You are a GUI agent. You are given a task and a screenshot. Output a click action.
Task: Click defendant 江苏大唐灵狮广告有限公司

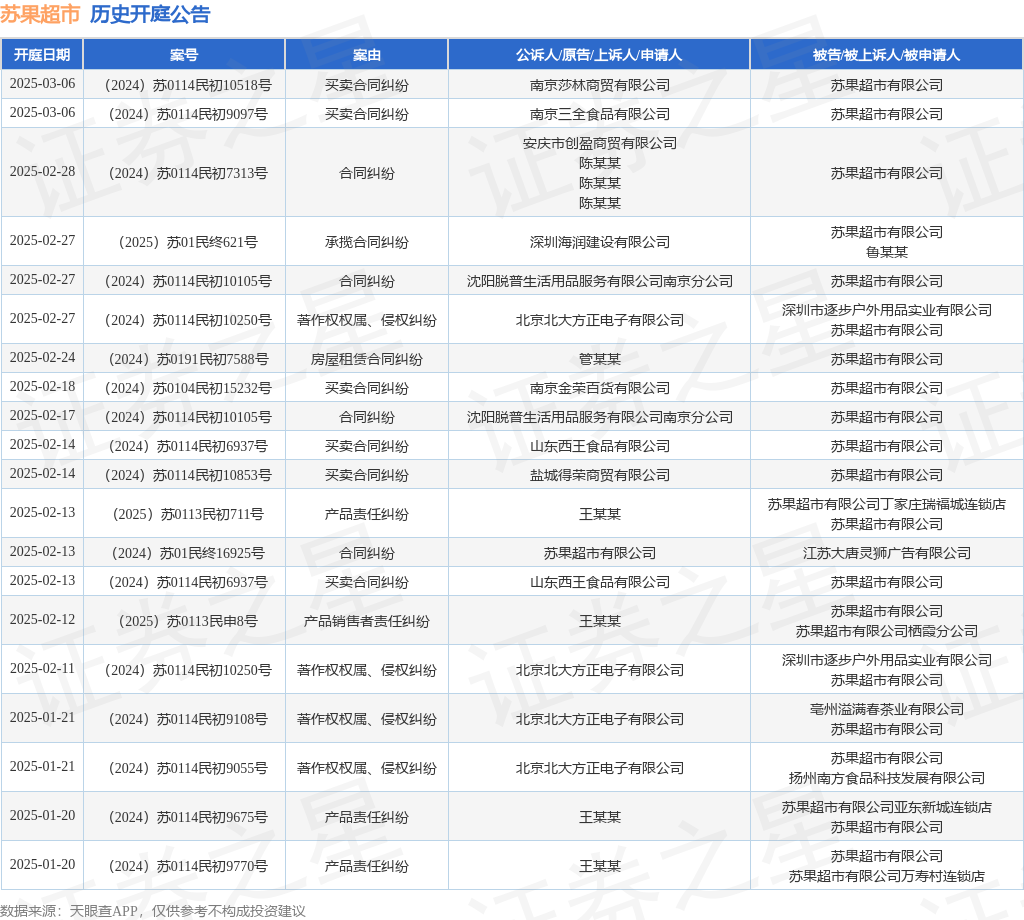tap(886, 554)
